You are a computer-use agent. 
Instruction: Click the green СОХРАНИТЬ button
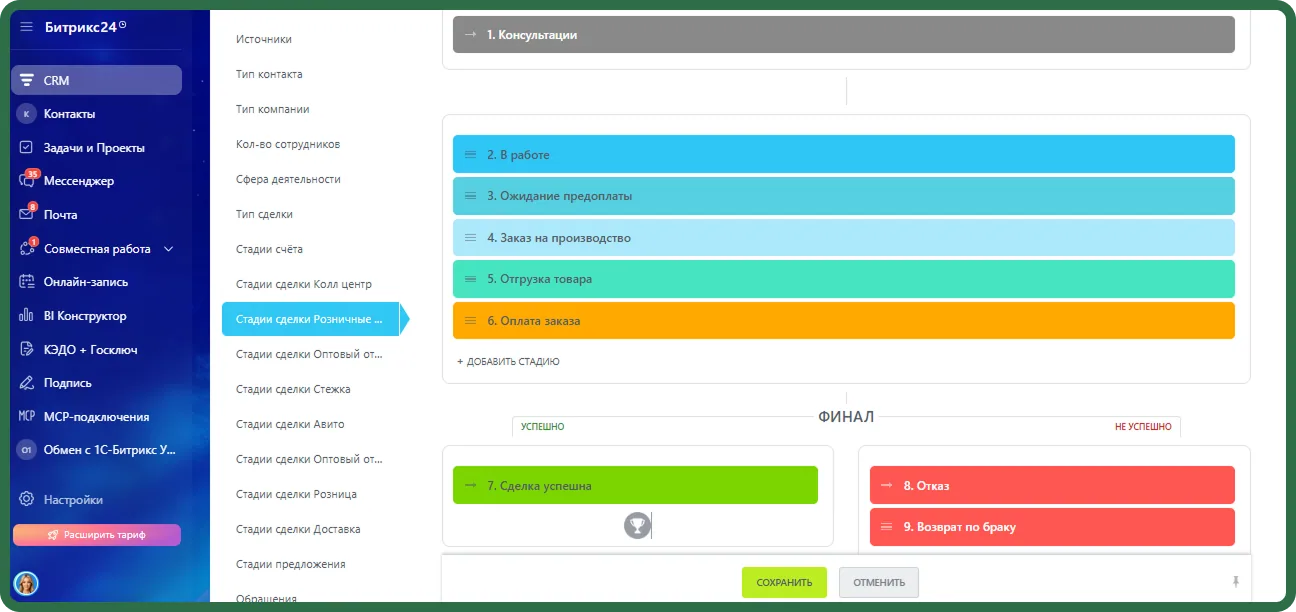(x=784, y=582)
